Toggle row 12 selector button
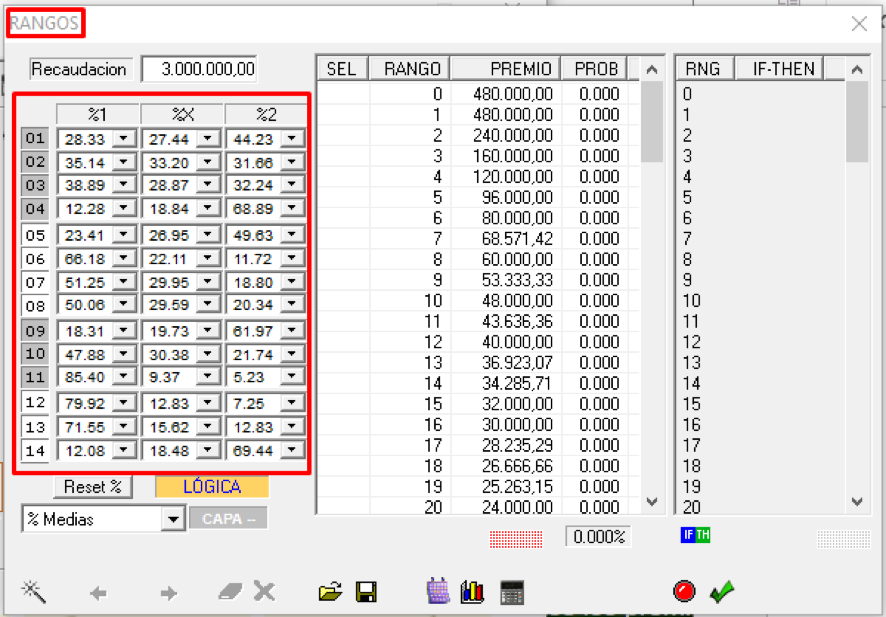Viewport: 886px width, 617px height. point(35,402)
